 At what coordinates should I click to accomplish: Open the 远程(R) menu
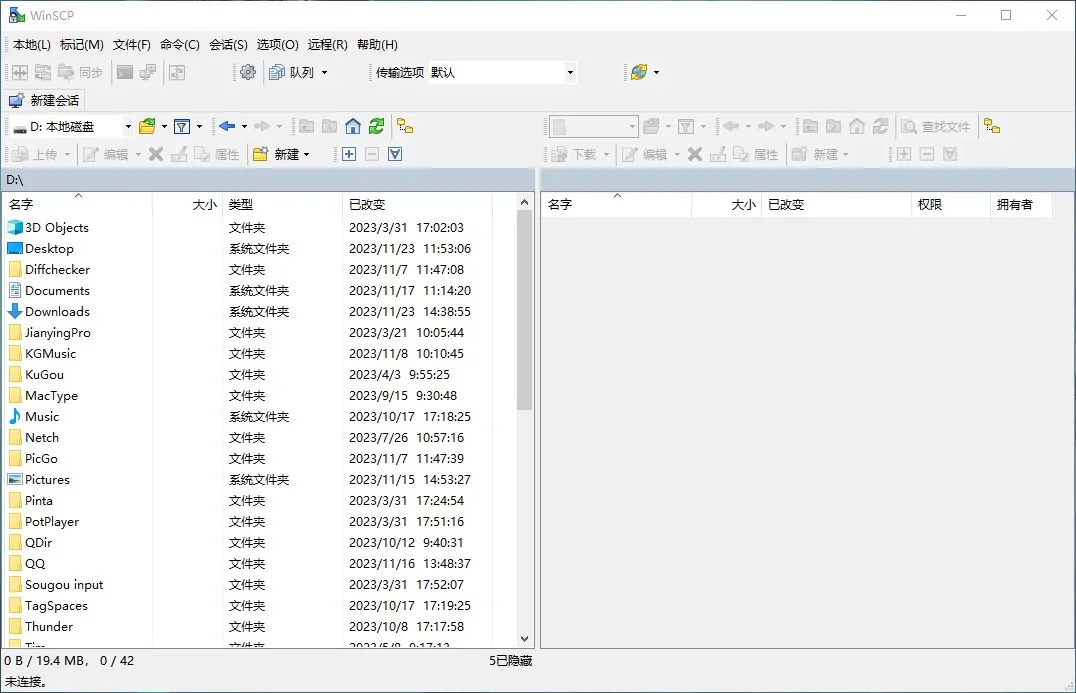pos(327,45)
